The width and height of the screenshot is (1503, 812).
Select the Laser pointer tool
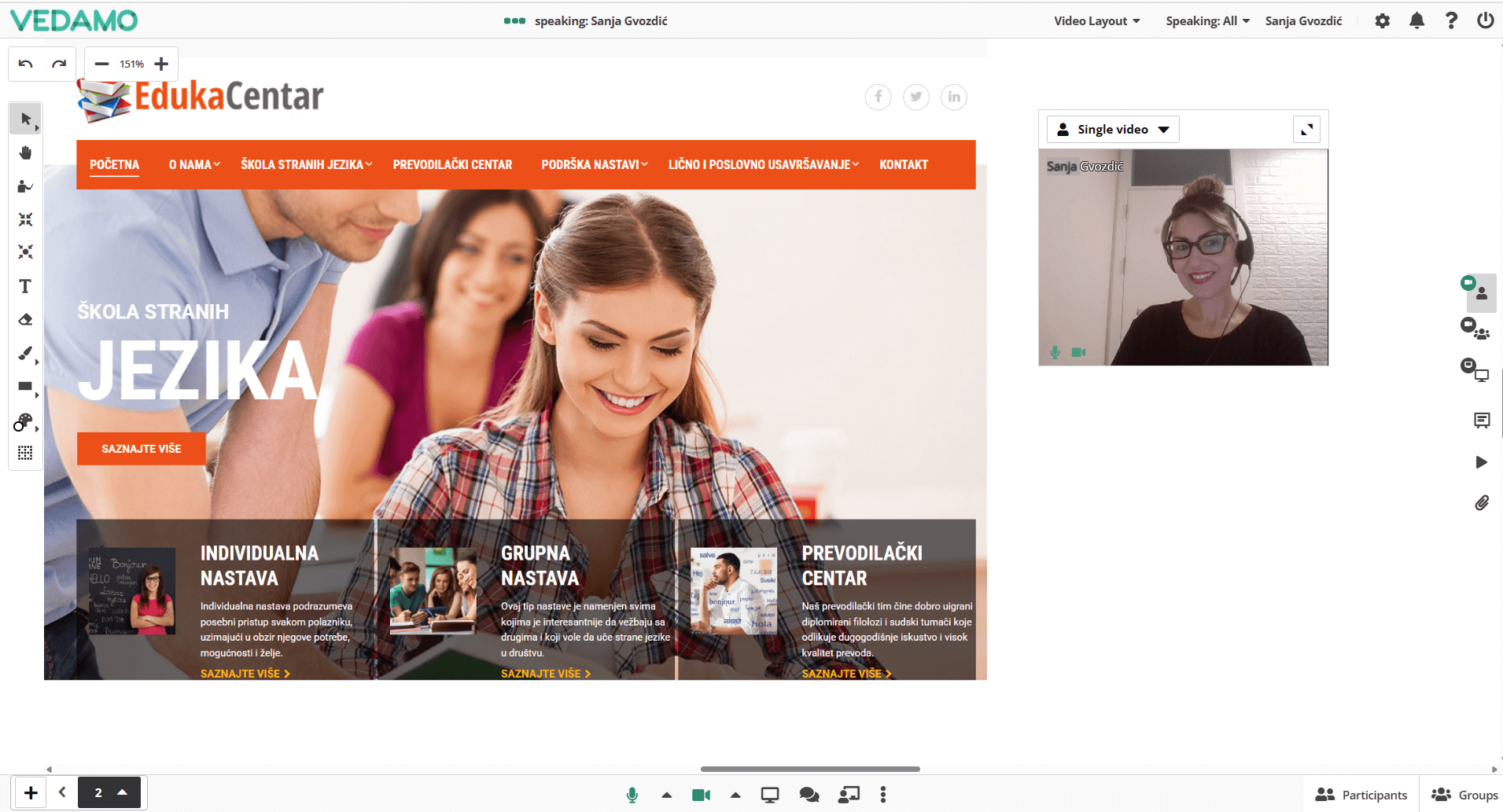(25, 186)
